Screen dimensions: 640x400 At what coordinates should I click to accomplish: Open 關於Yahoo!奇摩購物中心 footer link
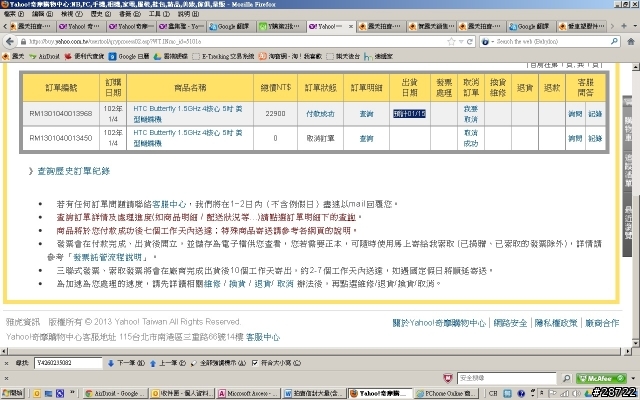[439, 323]
